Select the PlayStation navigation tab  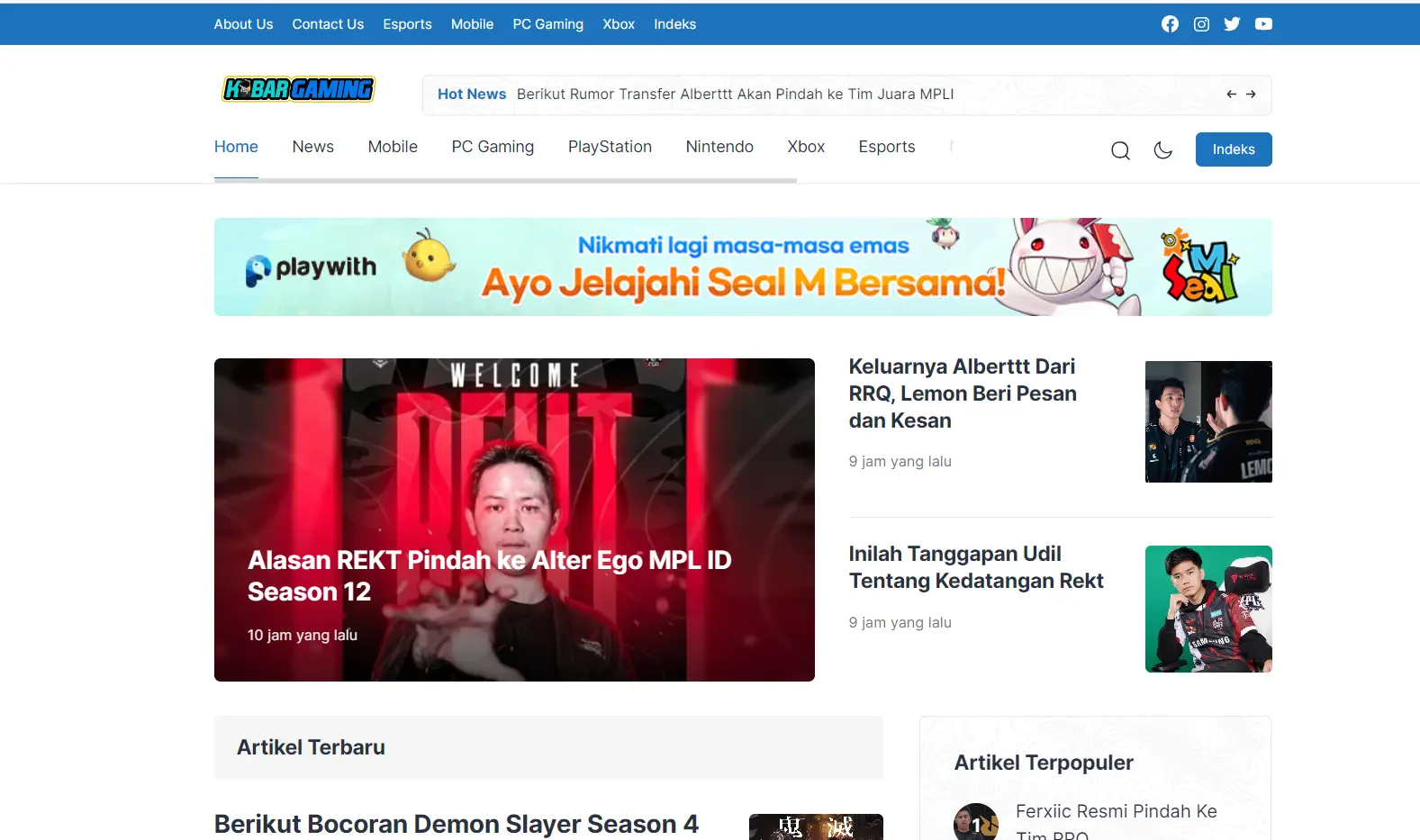(x=610, y=147)
